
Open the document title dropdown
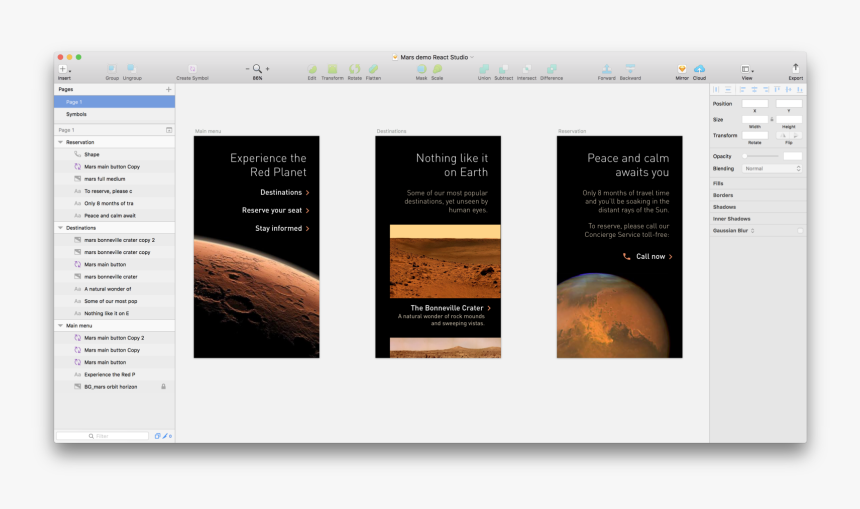click(x=471, y=57)
